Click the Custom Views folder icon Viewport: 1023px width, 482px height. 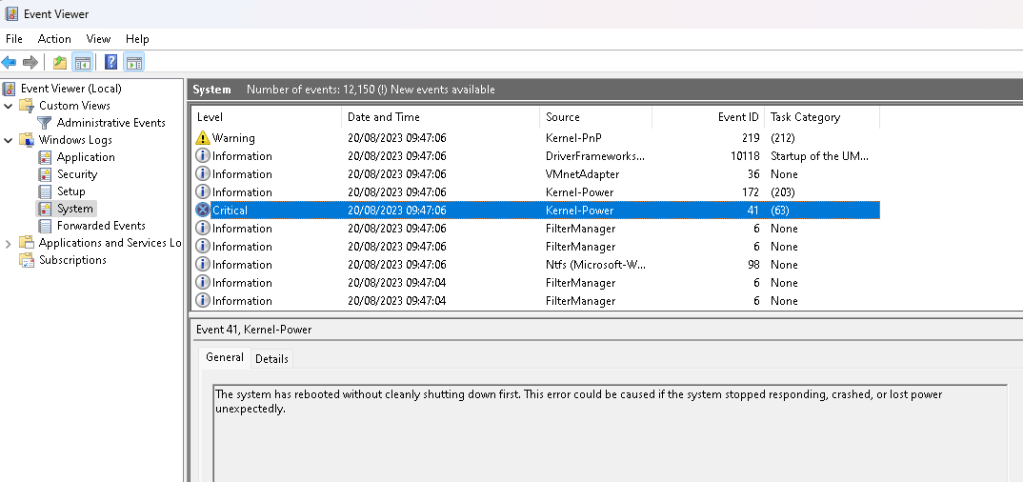coord(27,106)
